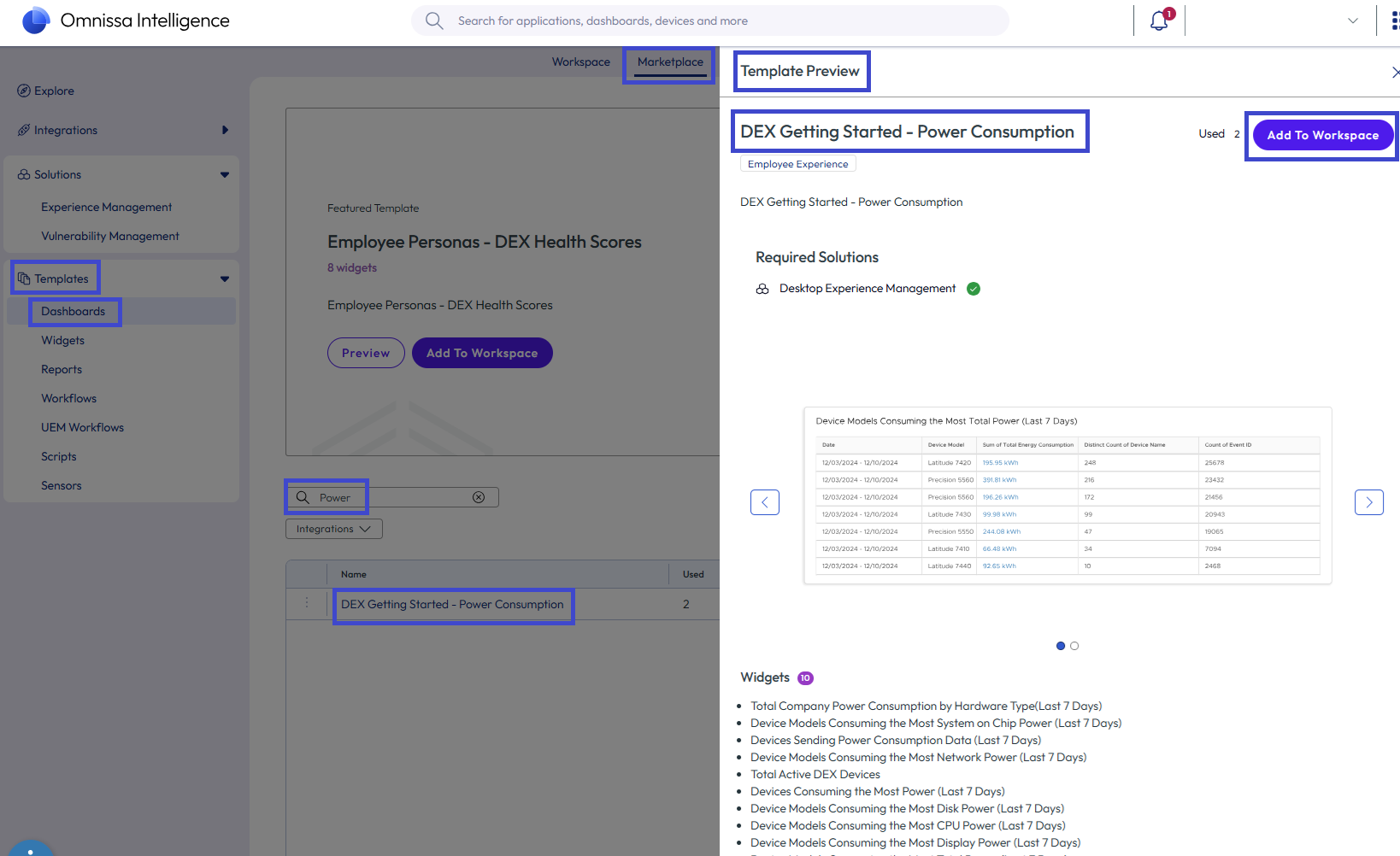Click 'Device Models Consuming the Most Network Power' entry
Screen dimensions: 1400x856
(919, 757)
